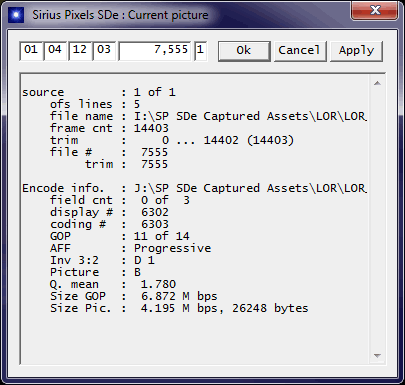The width and height of the screenshot is (405, 385).
Task: Click the 'file # : 7555' line
Action: (109, 152)
